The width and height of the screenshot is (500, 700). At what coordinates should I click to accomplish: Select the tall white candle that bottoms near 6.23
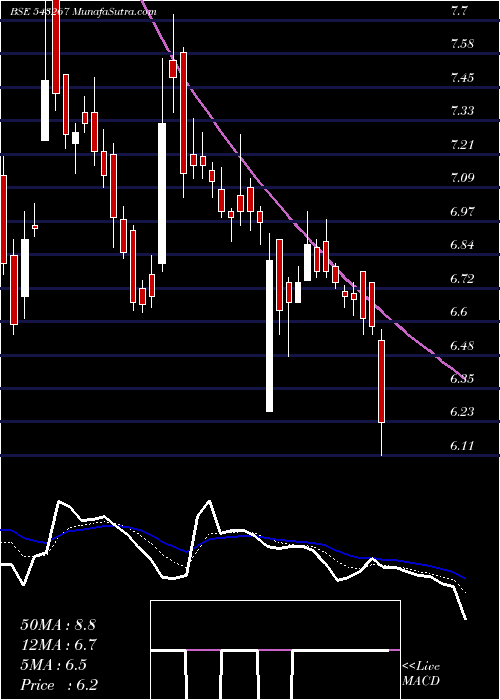point(269,336)
